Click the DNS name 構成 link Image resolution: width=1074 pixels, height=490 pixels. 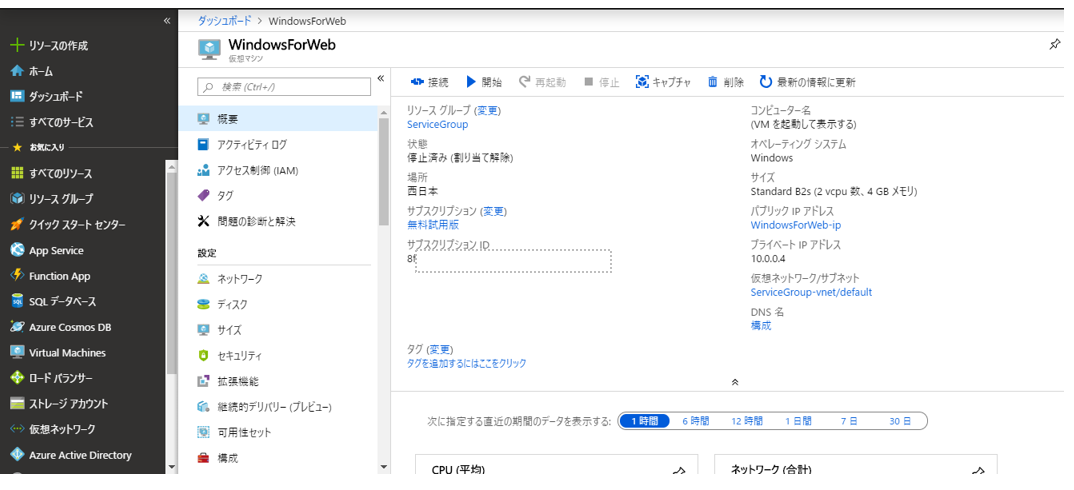click(x=761, y=326)
